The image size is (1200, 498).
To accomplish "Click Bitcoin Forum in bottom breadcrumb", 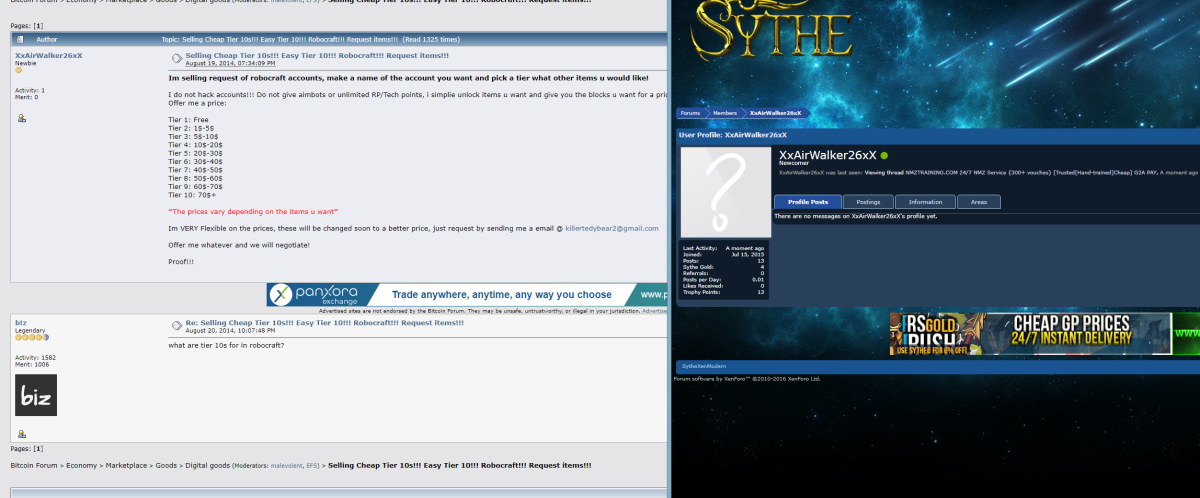I will click(32, 465).
